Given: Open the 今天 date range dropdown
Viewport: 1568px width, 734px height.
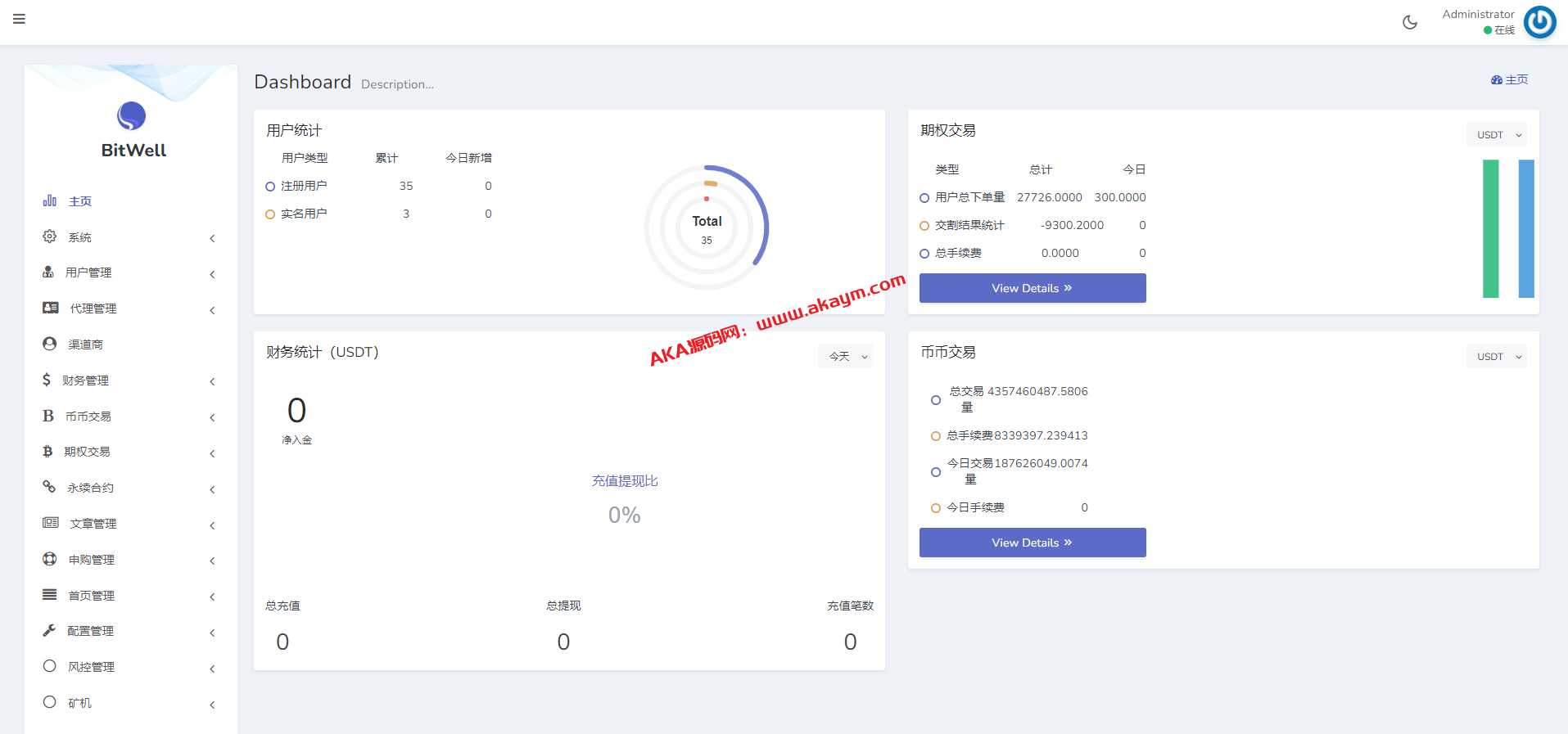Looking at the screenshot, I should [x=845, y=357].
